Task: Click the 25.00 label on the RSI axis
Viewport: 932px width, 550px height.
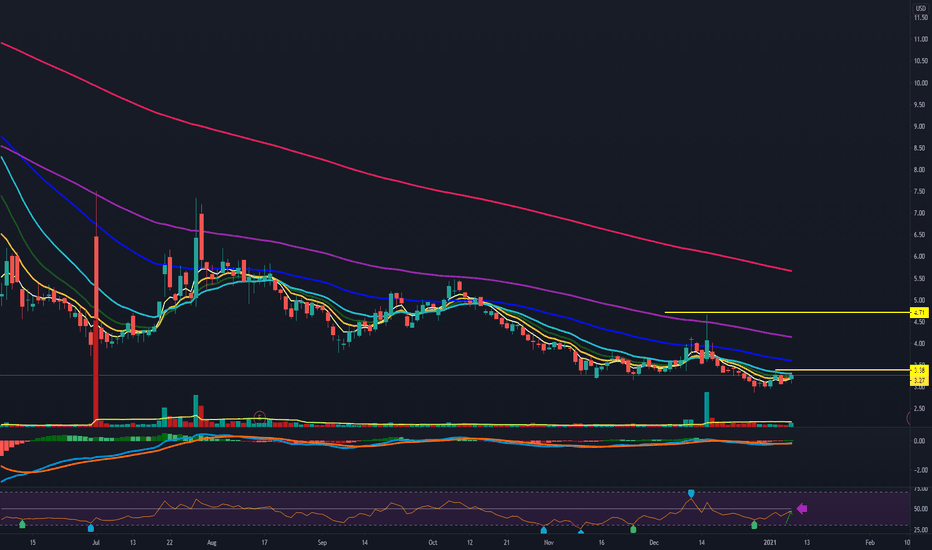Action: (x=920, y=530)
